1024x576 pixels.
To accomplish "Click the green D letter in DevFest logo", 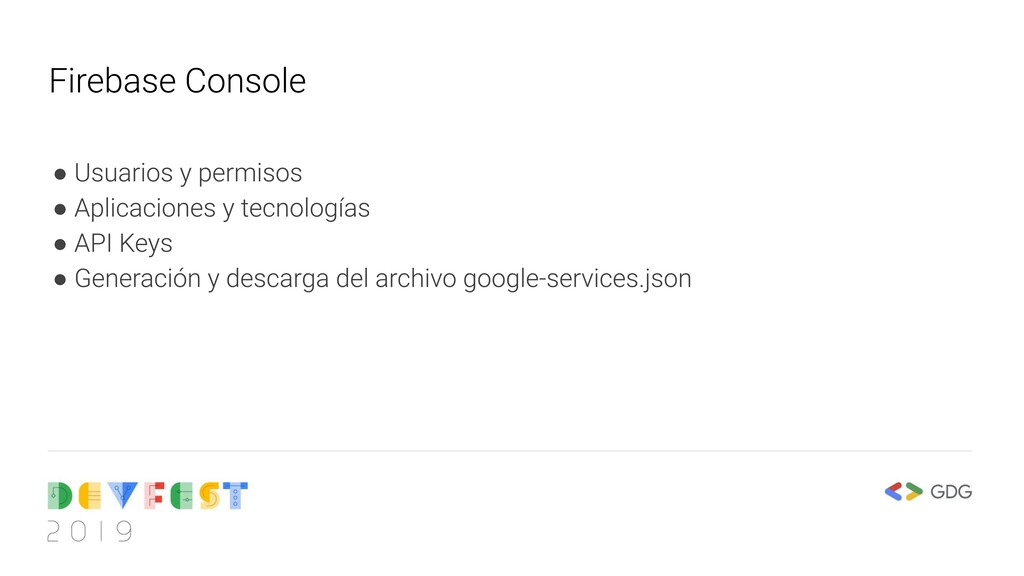I will (59, 496).
